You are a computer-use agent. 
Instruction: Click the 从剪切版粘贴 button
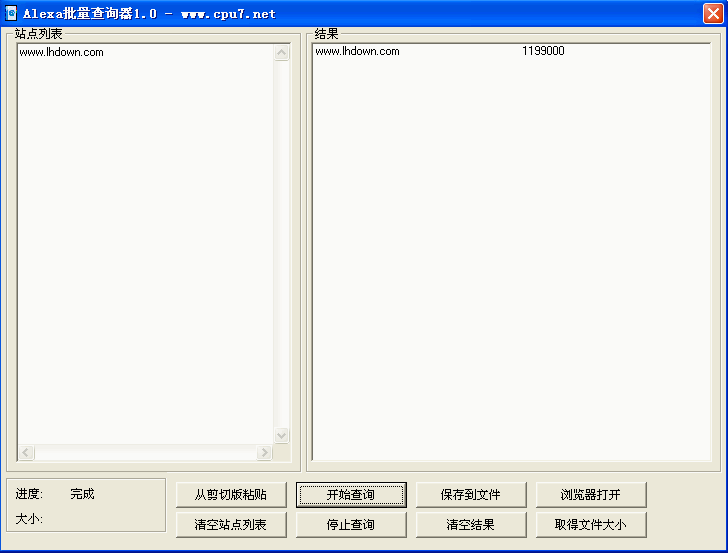(x=231, y=494)
